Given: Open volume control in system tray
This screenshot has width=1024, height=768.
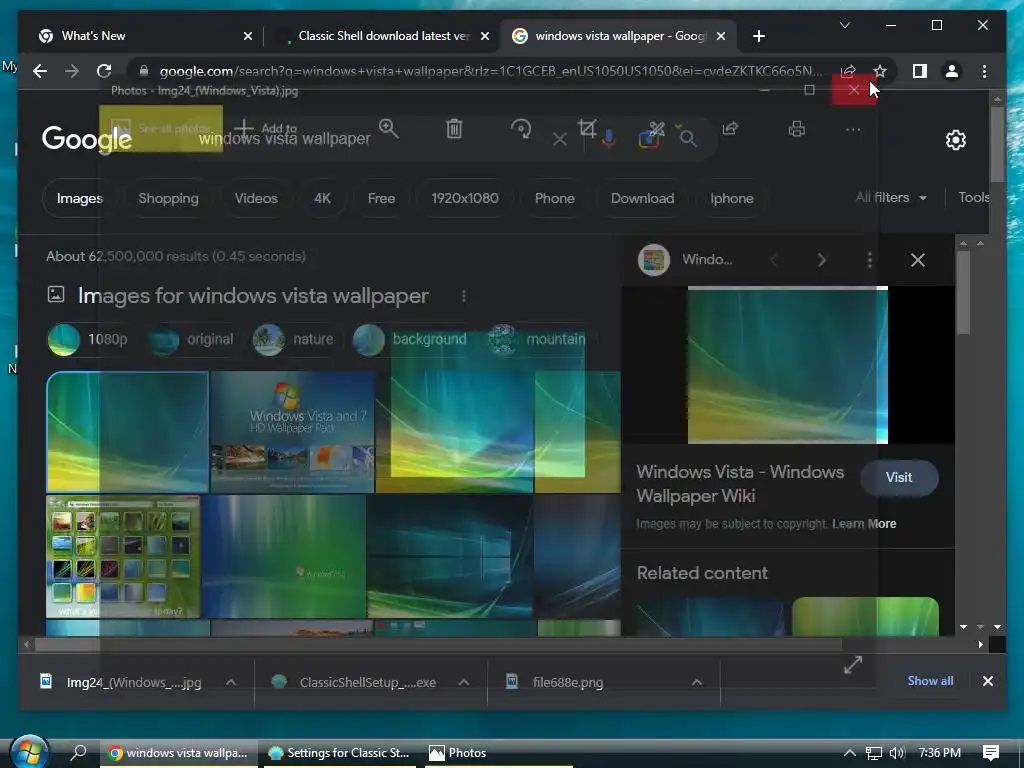Looking at the screenshot, I should (897, 753).
